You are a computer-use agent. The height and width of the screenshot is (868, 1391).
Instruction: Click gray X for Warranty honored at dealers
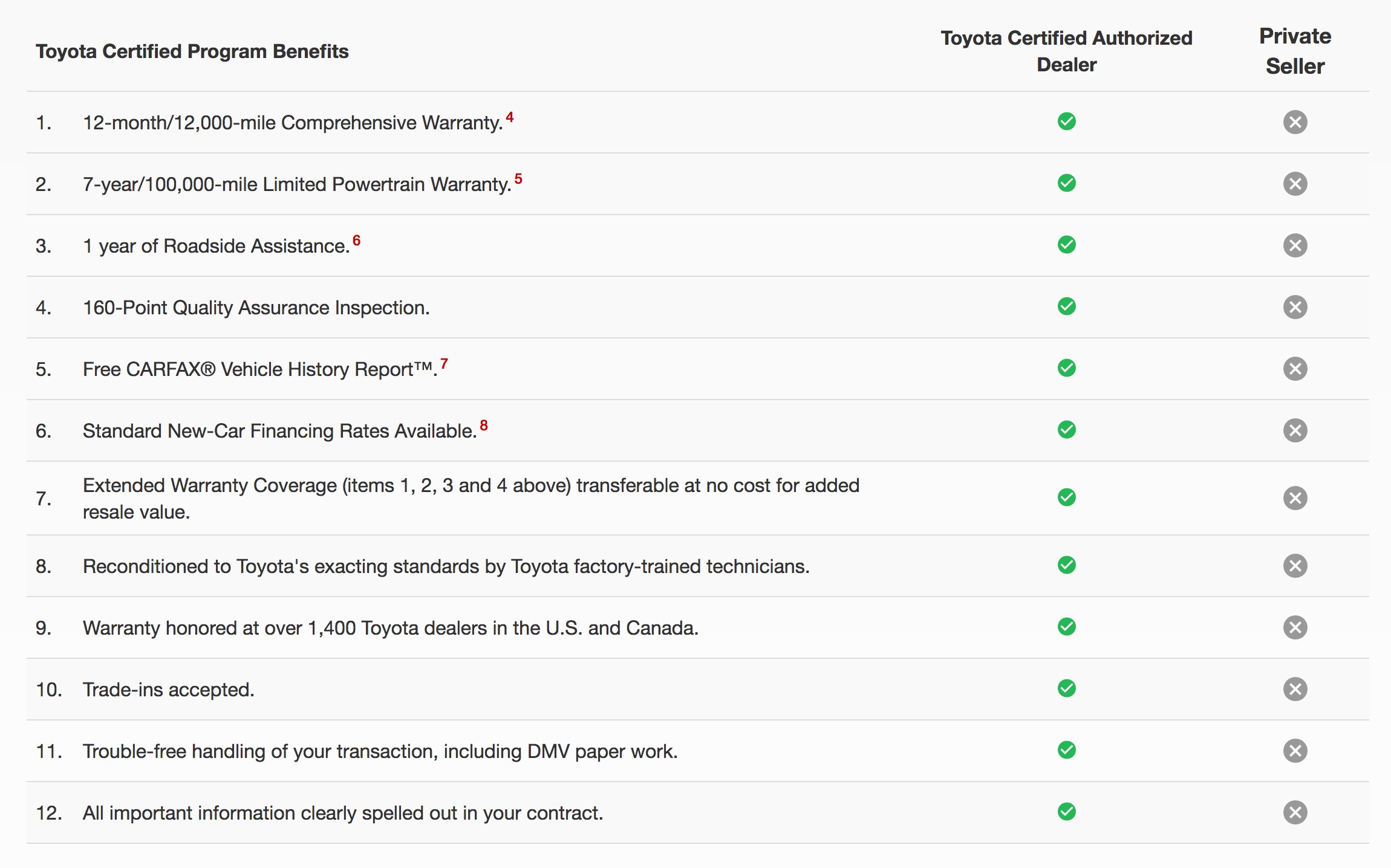pos(1295,627)
